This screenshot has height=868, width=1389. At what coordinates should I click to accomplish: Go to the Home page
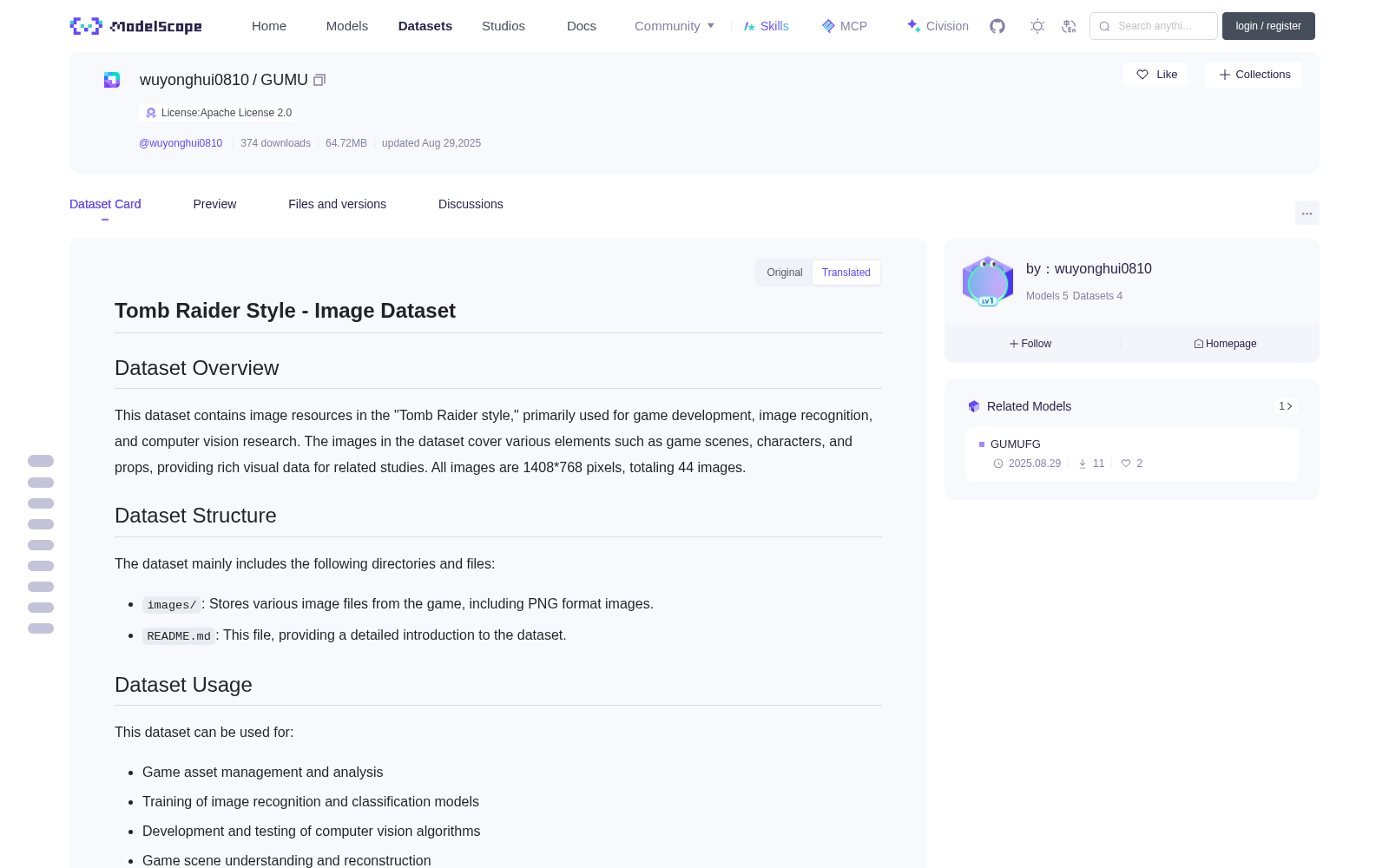click(x=269, y=26)
